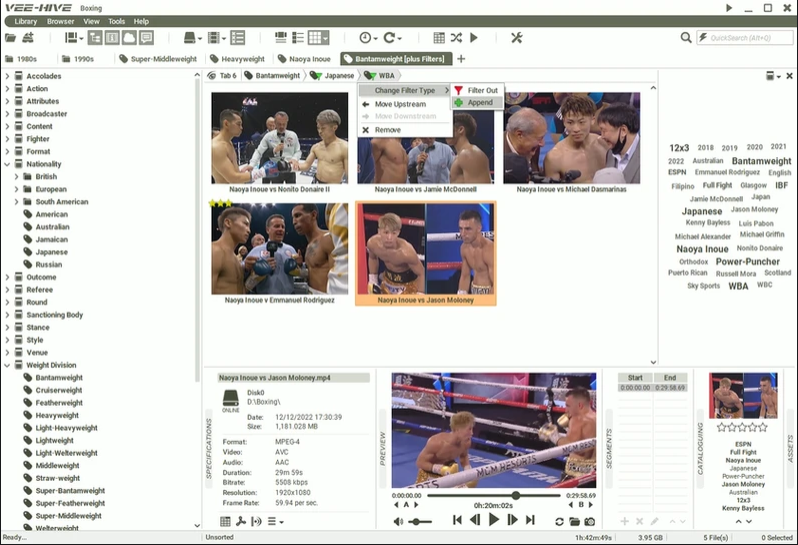Viewport: 798px width, 545px height.
Task: Open the thumbnail grid view dropdown
Action: (319, 38)
